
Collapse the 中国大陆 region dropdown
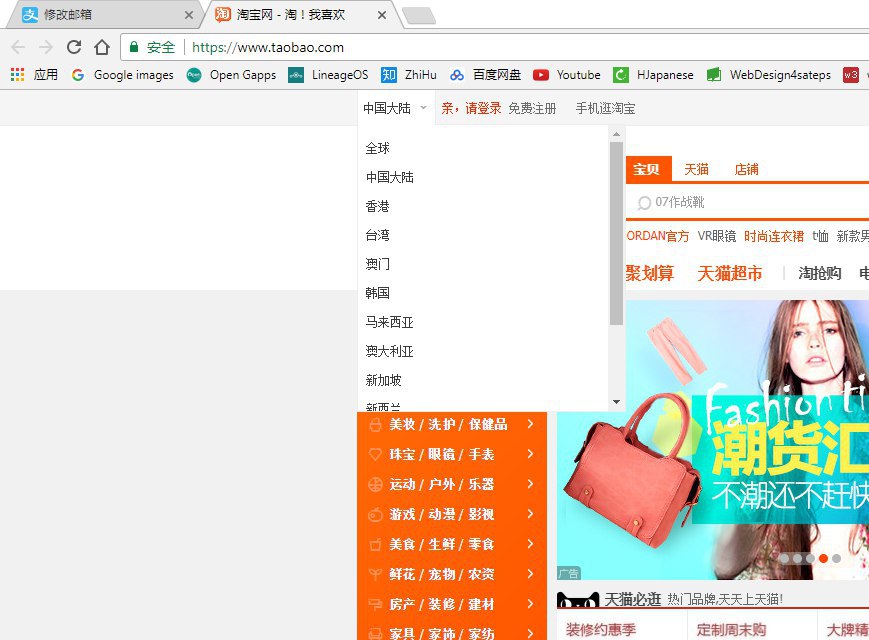pyautogui.click(x=395, y=108)
